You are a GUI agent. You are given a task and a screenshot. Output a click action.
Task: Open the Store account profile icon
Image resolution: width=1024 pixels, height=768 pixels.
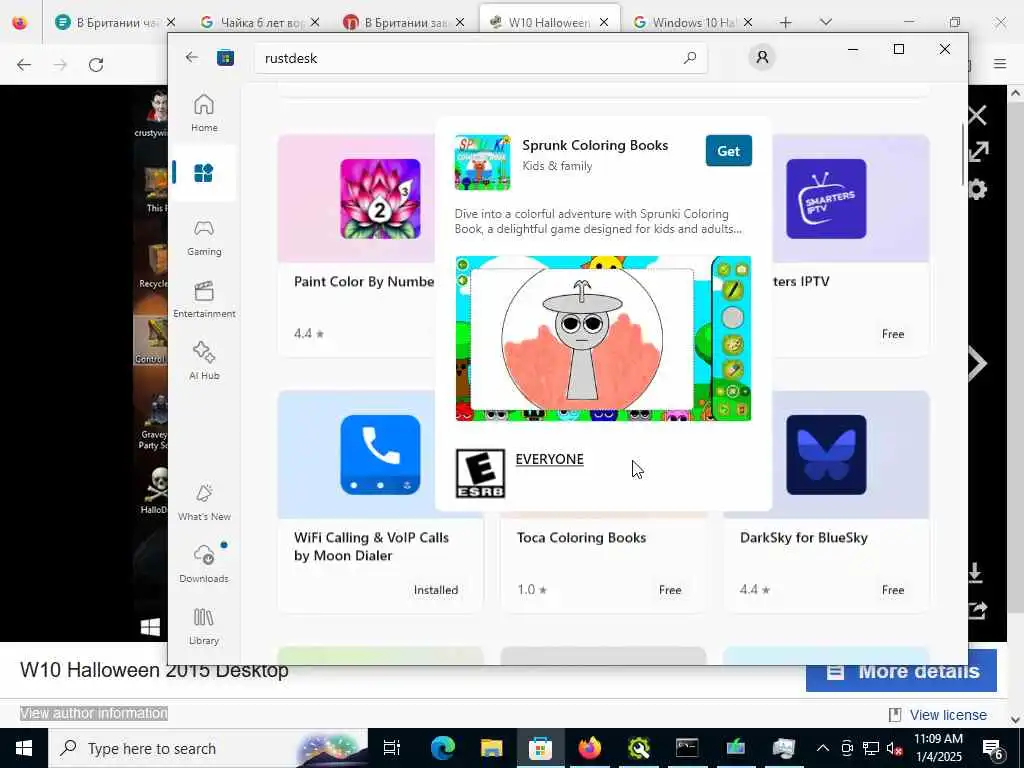[761, 57]
